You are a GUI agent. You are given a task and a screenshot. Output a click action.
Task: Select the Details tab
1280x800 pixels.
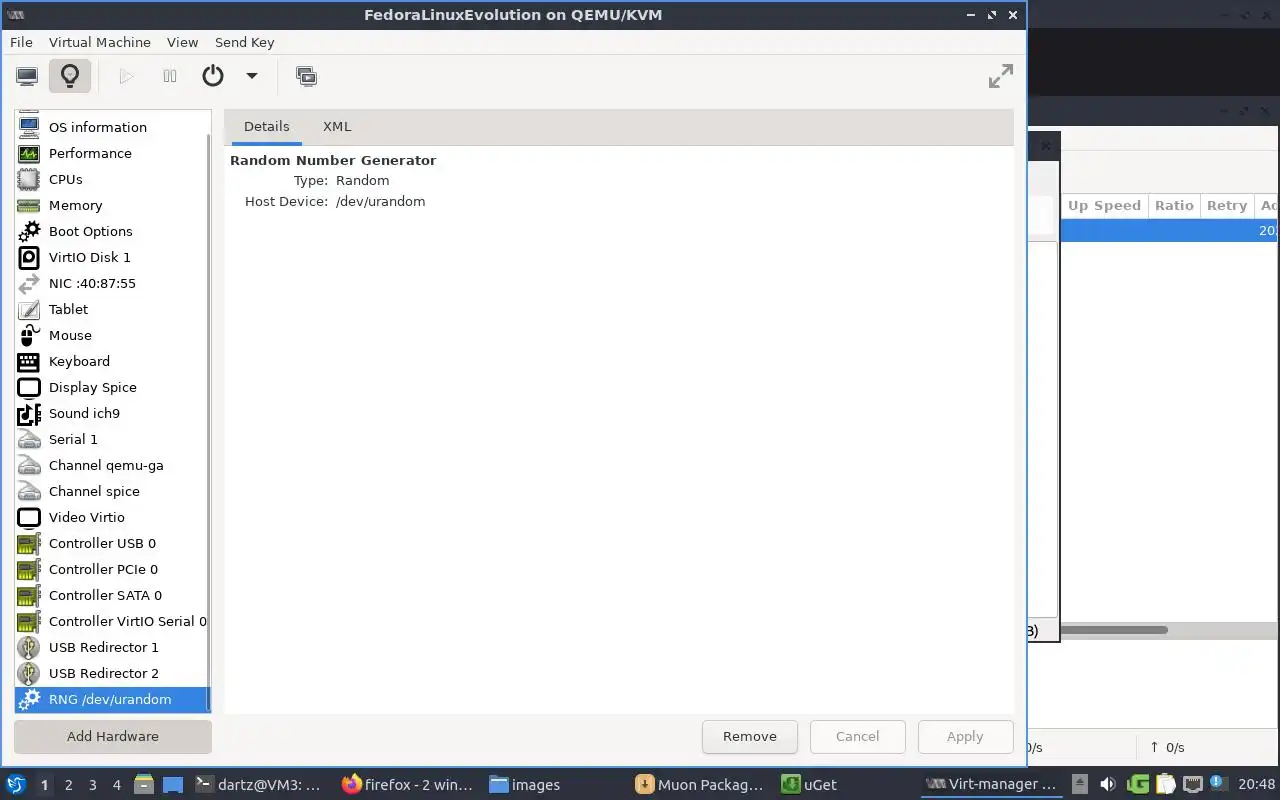267,127
